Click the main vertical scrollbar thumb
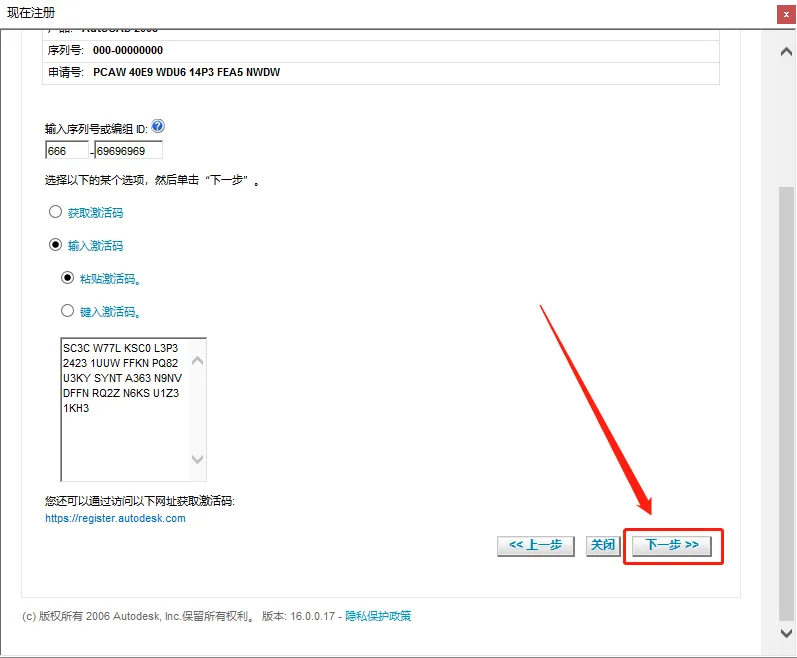The image size is (797, 658). [786, 404]
